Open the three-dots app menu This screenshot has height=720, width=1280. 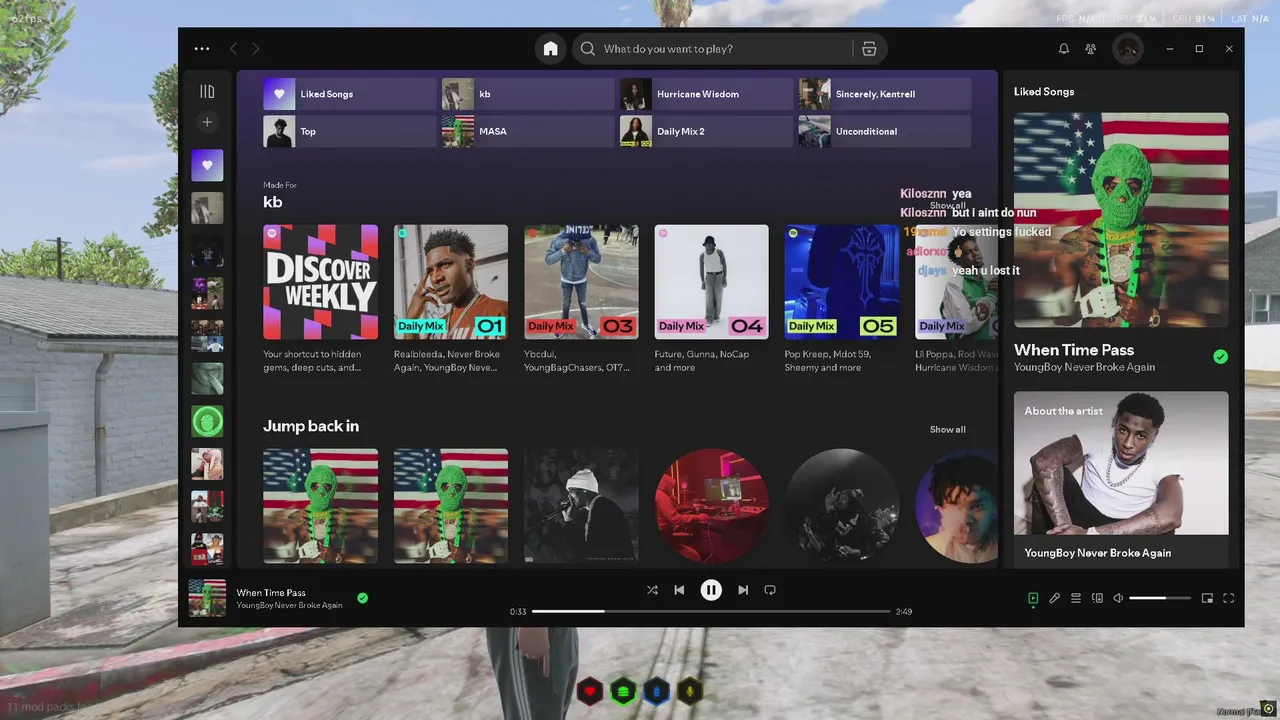(202, 49)
